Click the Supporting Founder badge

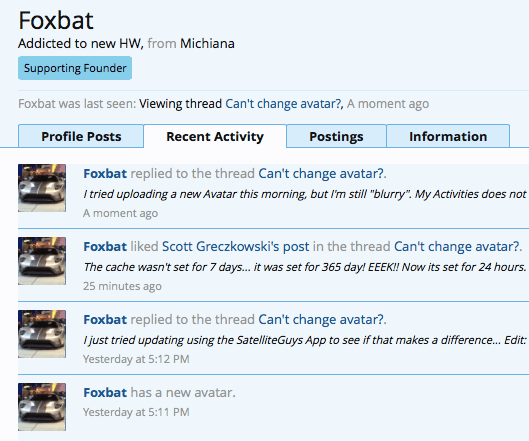pyautogui.click(x=75, y=68)
